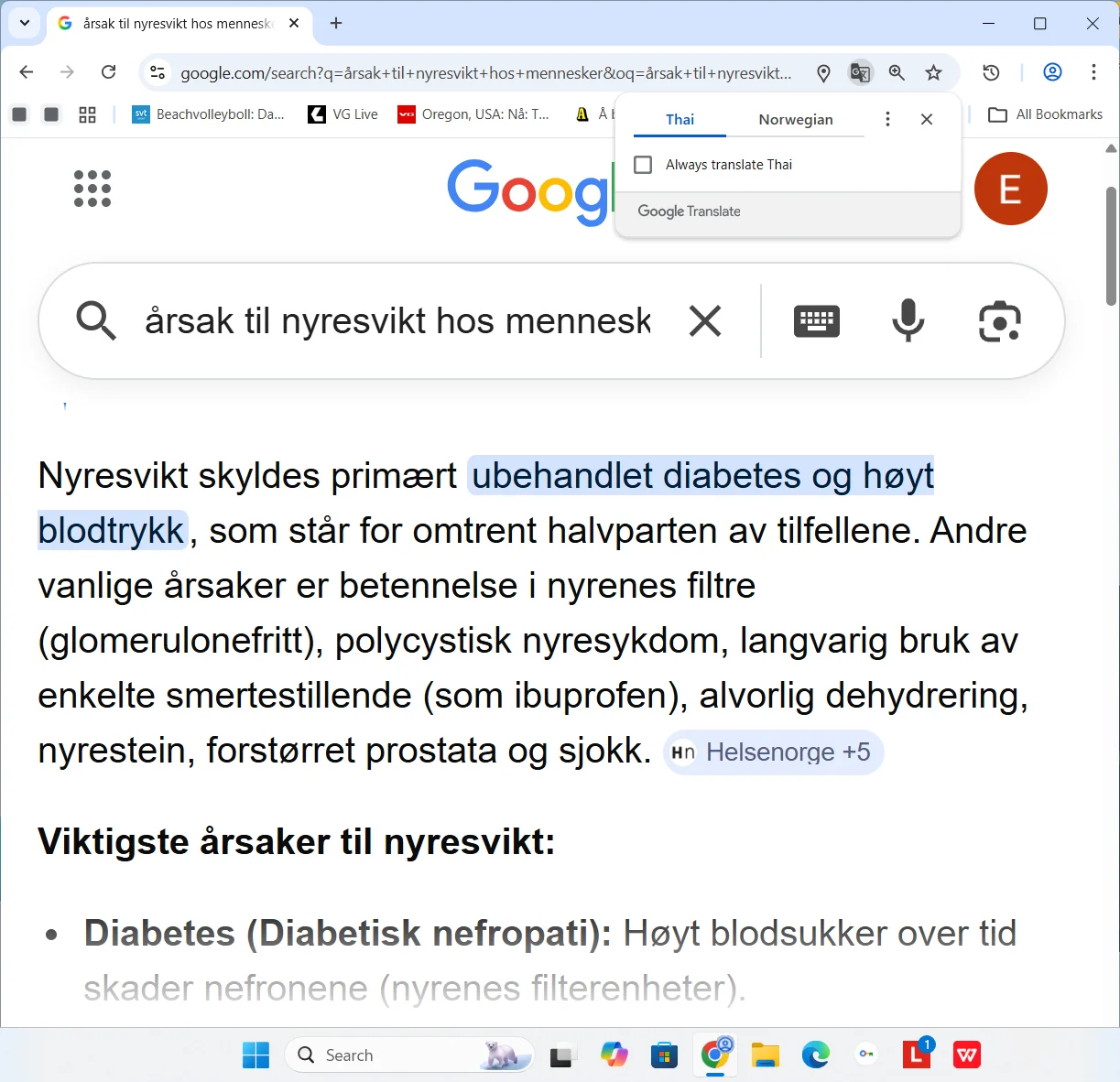
Task: Open location services icon in address bar
Action: pyautogui.click(x=822, y=72)
